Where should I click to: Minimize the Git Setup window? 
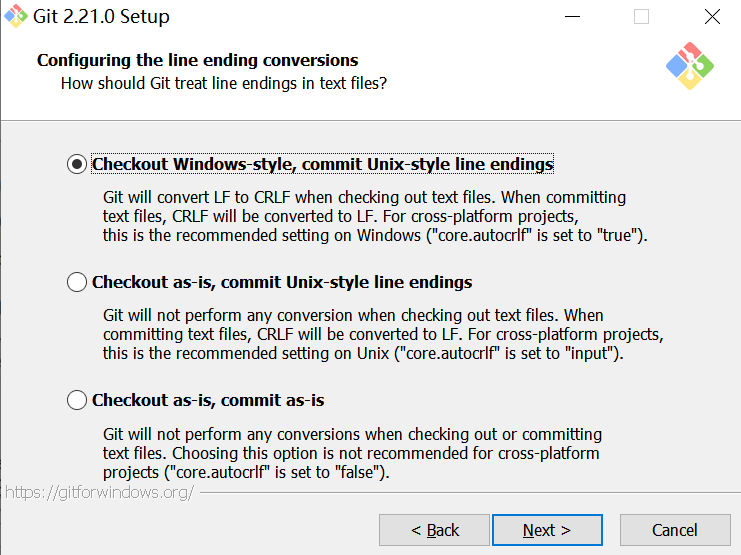[571, 17]
